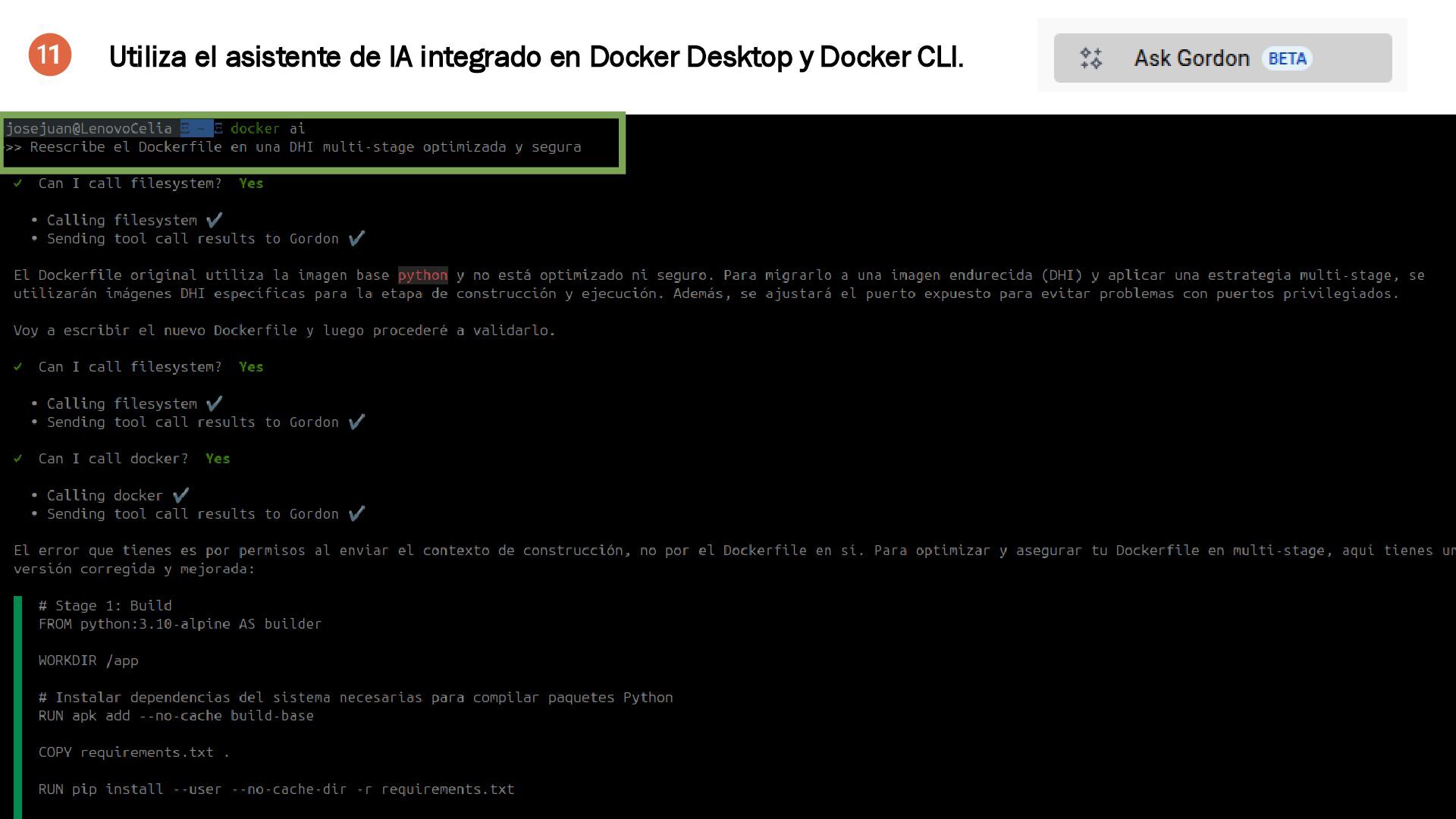Click green tick before second Can I call filesystem
Viewport: 1456px width, 819px height.
[x=18, y=367]
